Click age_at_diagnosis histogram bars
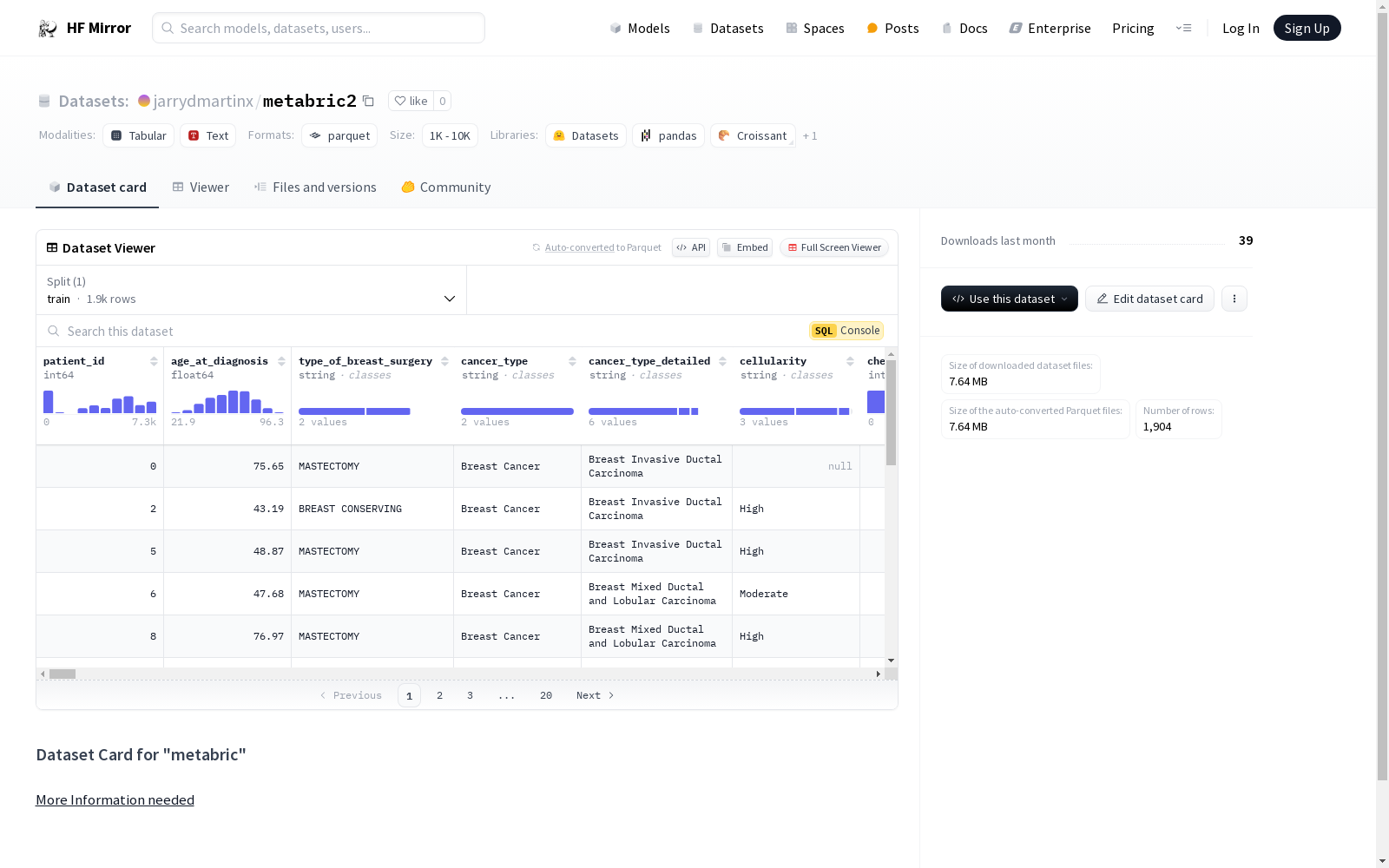1389x868 pixels. [227, 402]
